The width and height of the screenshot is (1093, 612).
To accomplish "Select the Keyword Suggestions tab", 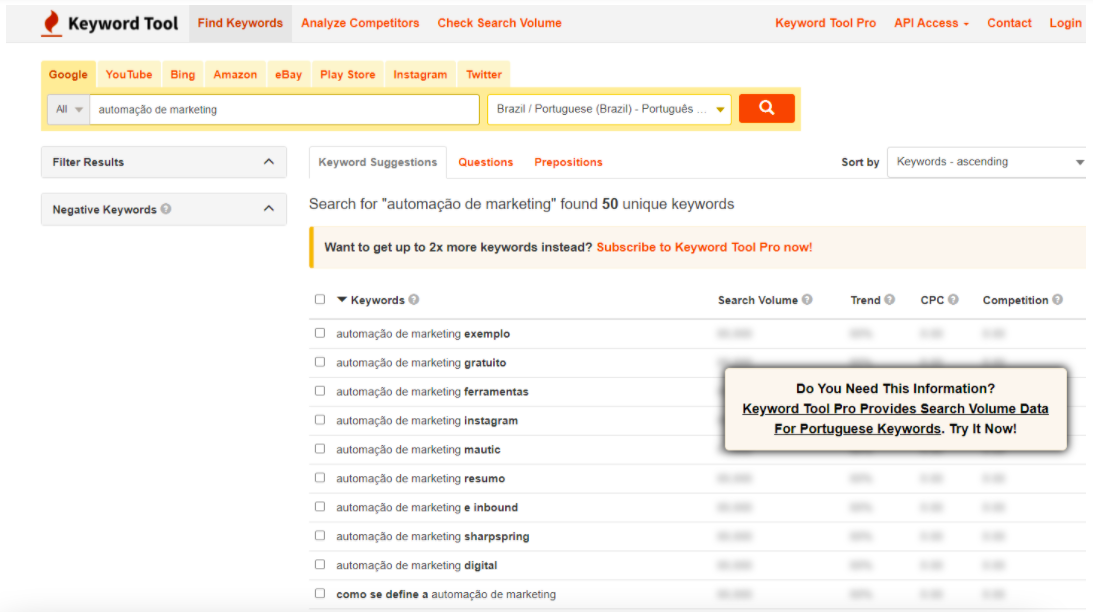I will (378, 162).
